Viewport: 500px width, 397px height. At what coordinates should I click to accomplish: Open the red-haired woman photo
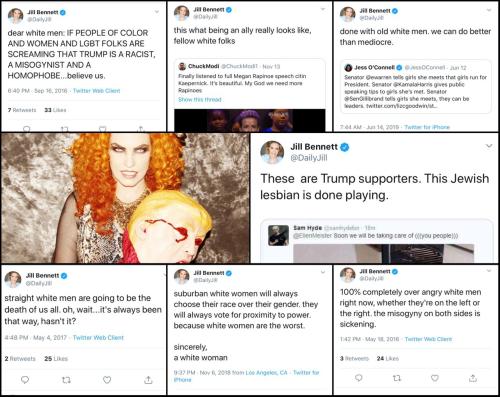[x=125, y=198]
